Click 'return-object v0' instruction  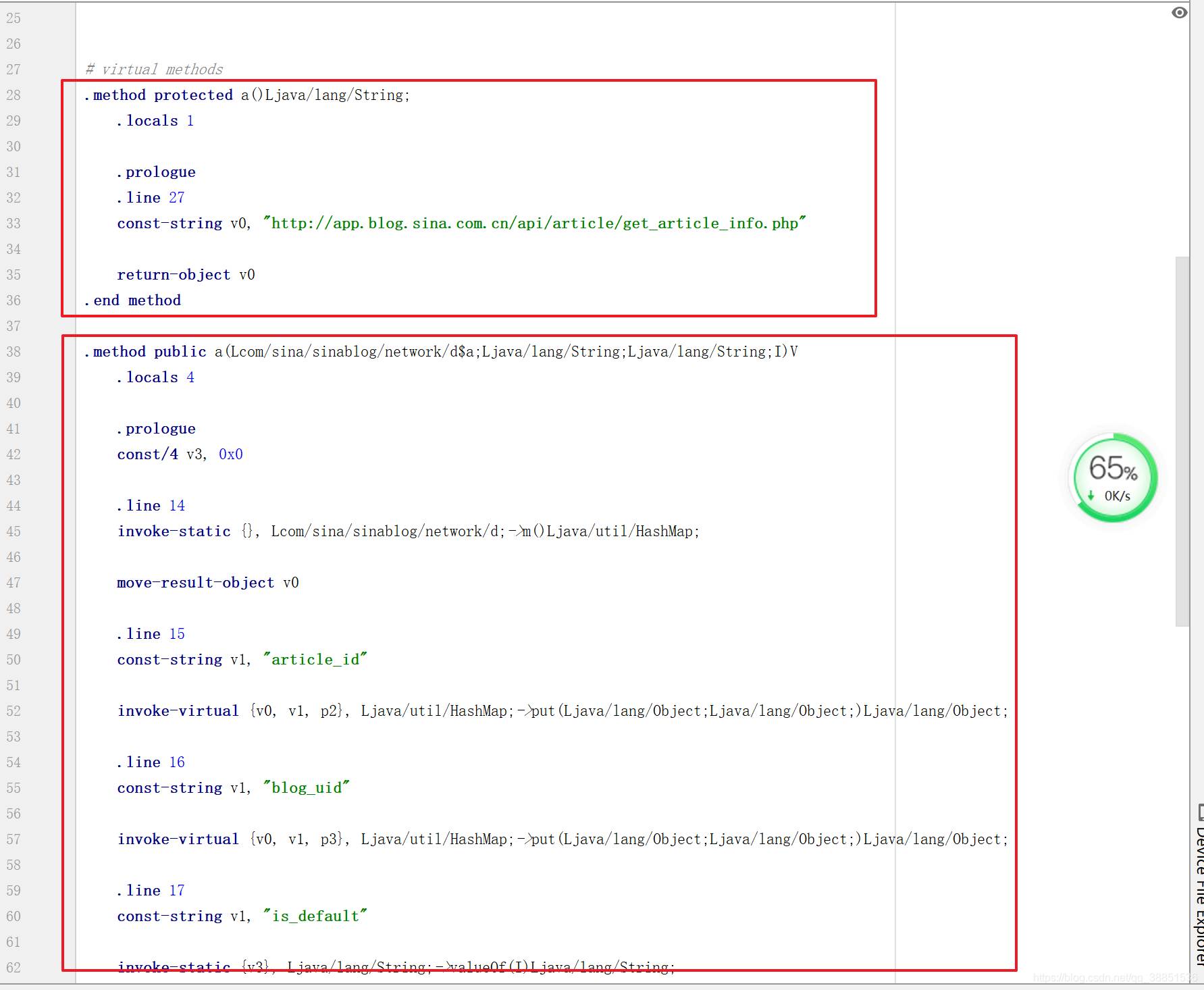[x=186, y=275]
